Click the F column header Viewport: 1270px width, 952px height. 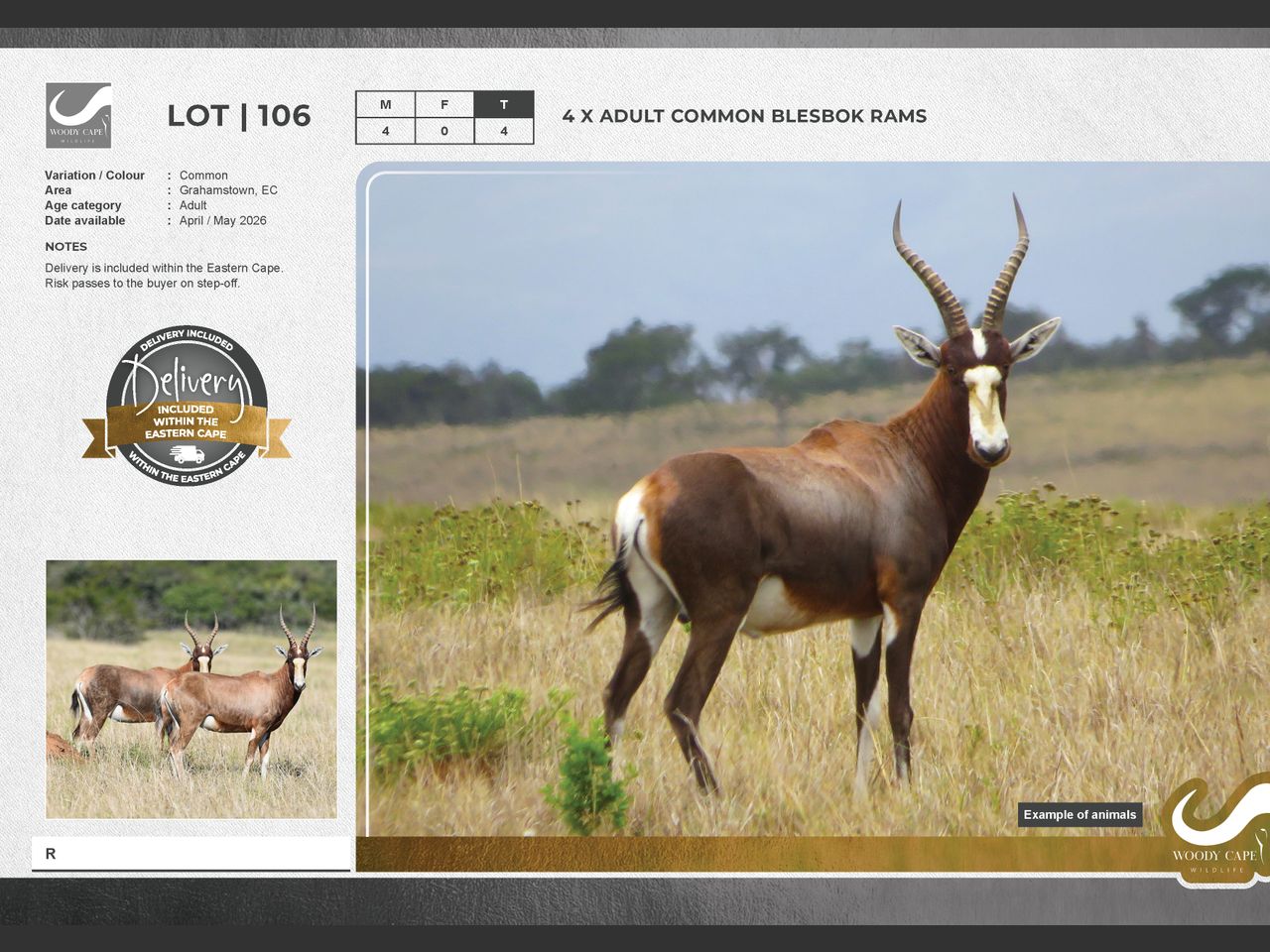[x=444, y=105]
